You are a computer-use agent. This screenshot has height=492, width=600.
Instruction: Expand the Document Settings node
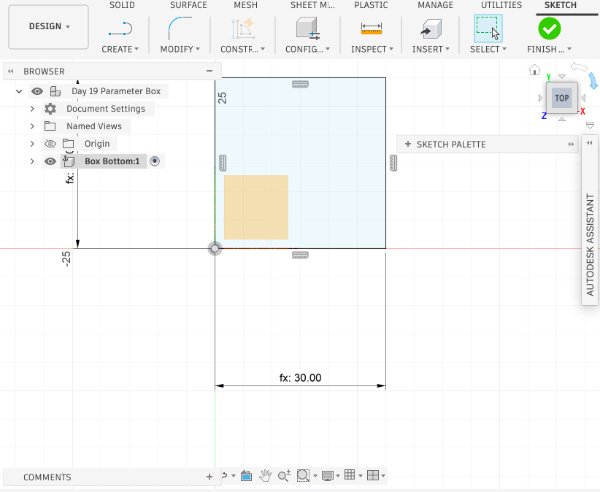point(32,109)
